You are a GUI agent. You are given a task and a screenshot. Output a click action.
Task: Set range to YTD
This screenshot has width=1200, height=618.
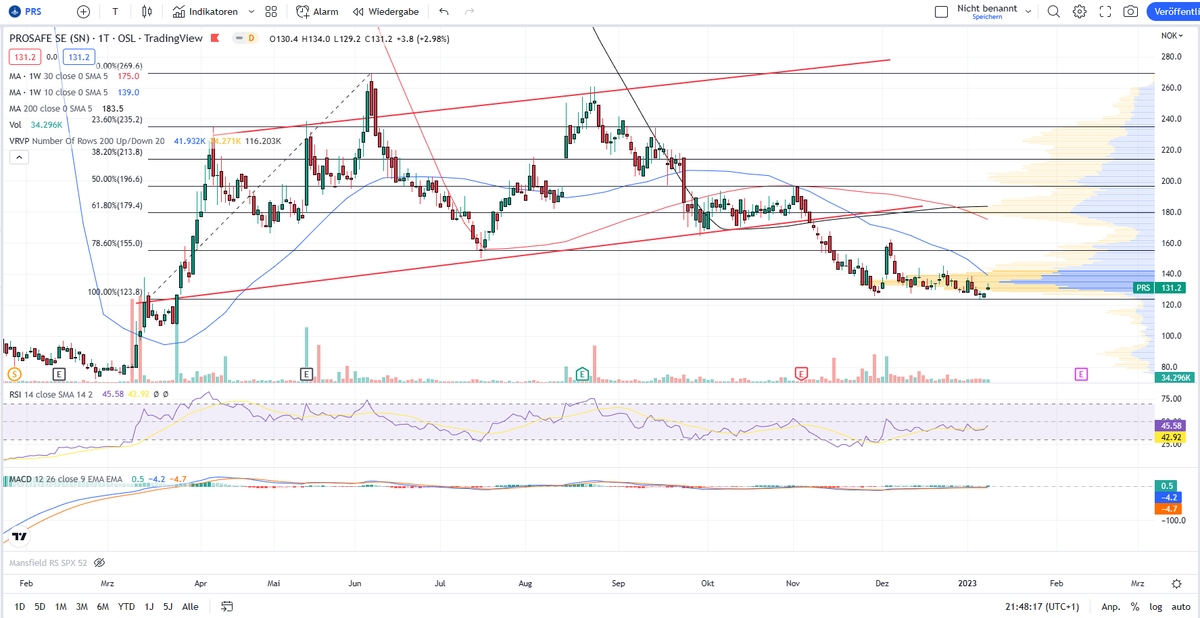(127, 606)
